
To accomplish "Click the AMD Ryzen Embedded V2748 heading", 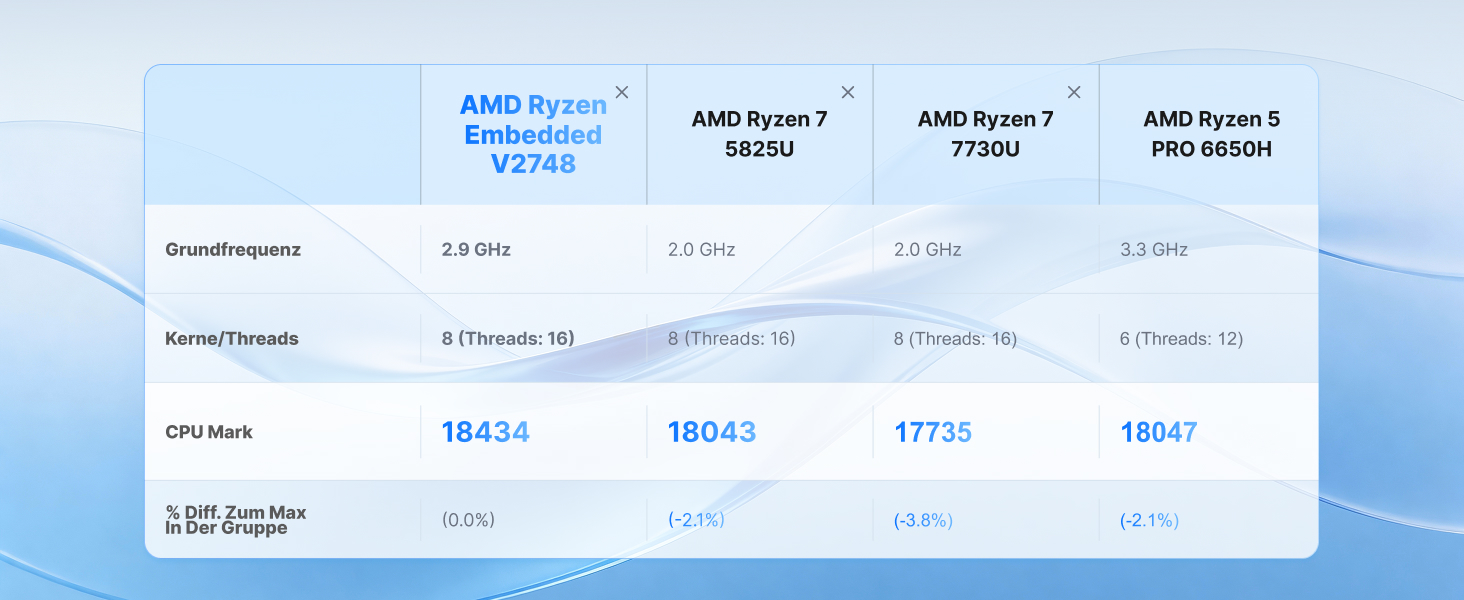I will coord(533,135).
